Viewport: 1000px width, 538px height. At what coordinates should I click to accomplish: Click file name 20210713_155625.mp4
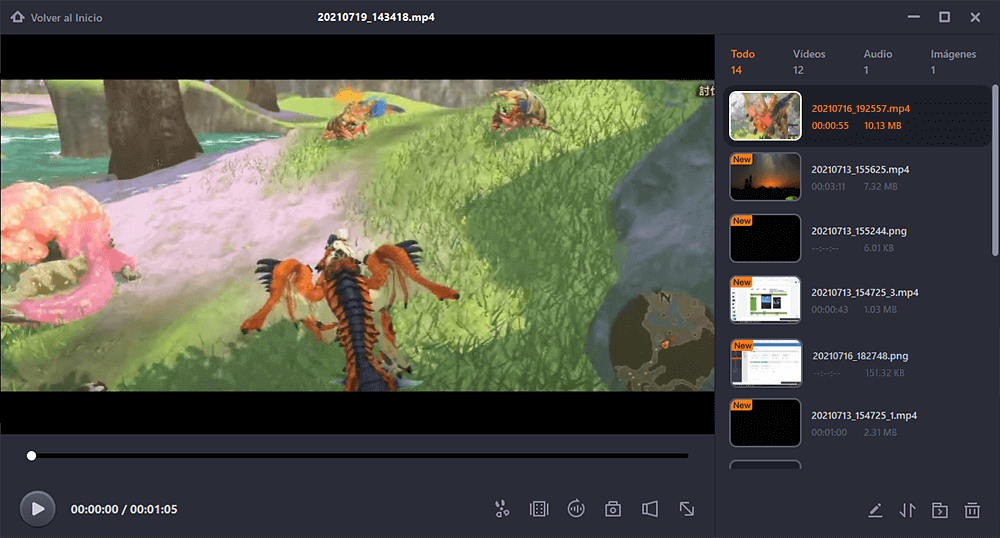[x=860, y=170]
